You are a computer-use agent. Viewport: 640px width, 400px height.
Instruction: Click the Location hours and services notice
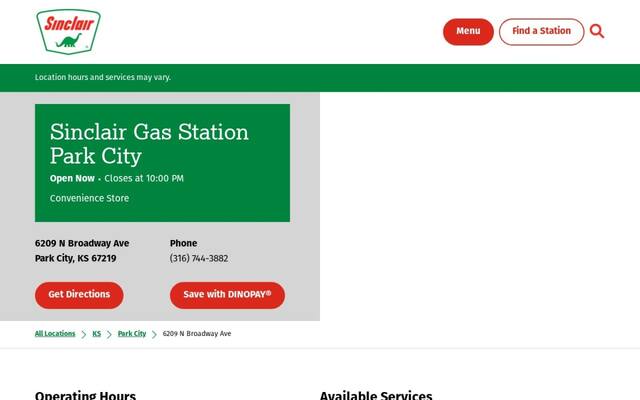pyautogui.click(x=103, y=77)
